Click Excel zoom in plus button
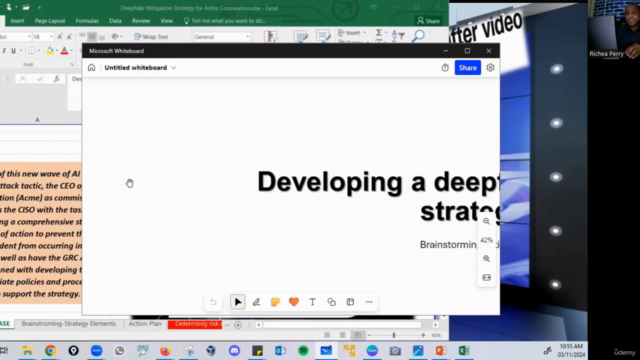This screenshot has width=640, height=360. pos(423,335)
